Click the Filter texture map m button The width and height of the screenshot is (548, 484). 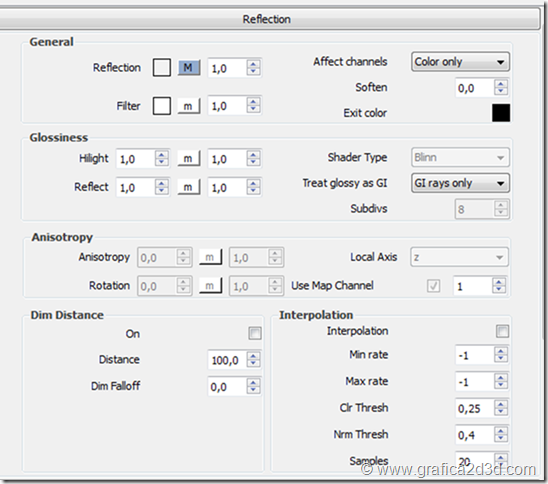[189, 106]
